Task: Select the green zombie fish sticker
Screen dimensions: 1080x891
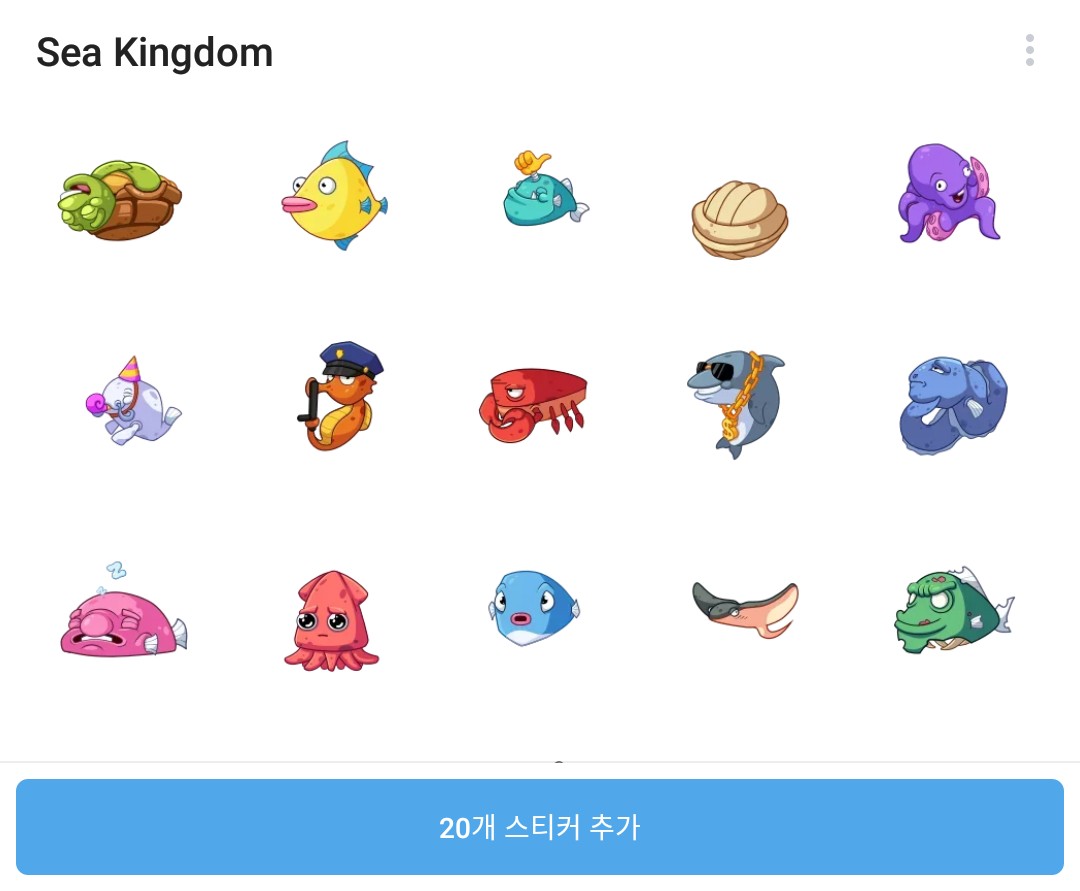Action: pos(954,611)
